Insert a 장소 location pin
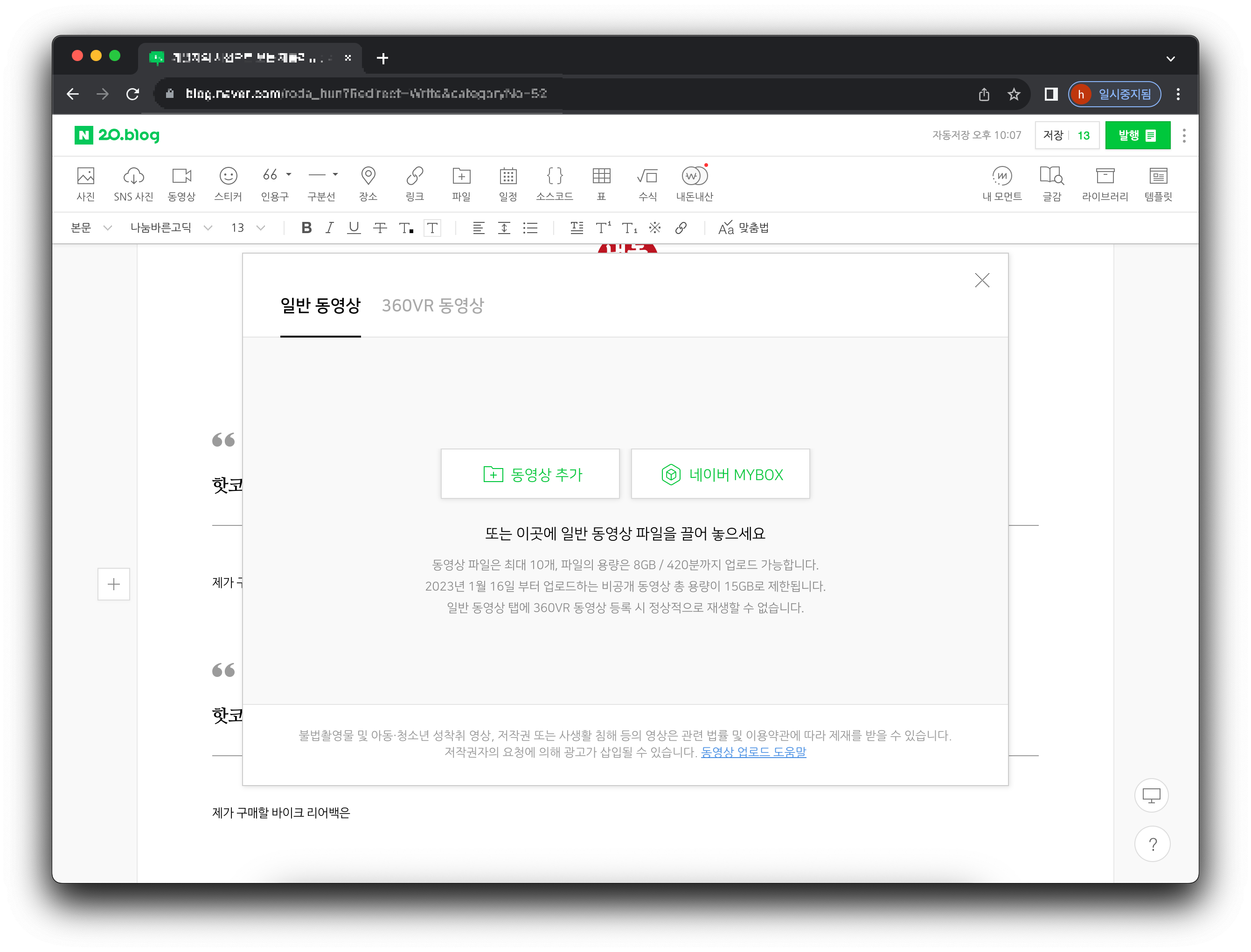 [x=368, y=184]
